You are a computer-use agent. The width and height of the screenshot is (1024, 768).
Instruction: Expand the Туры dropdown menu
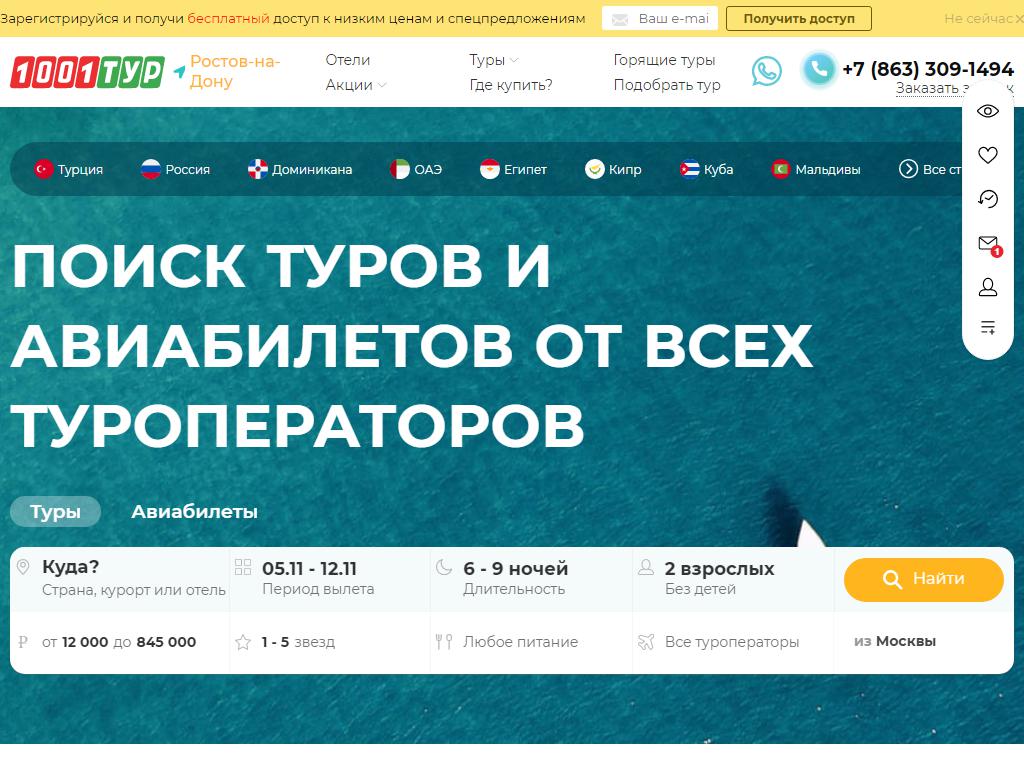tap(493, 60)
